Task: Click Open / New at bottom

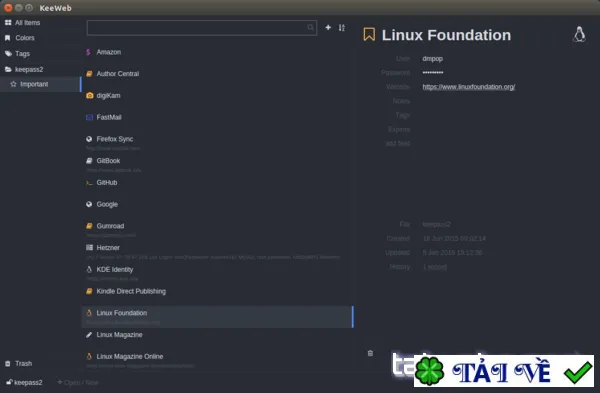Action: 78,382
